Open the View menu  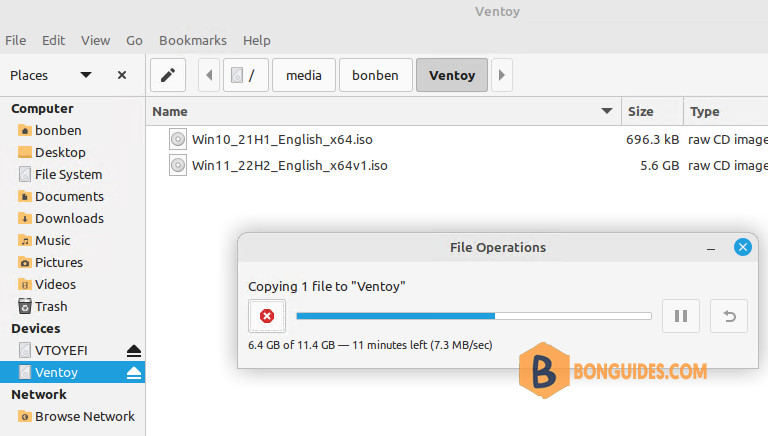(x=96, y=40)
